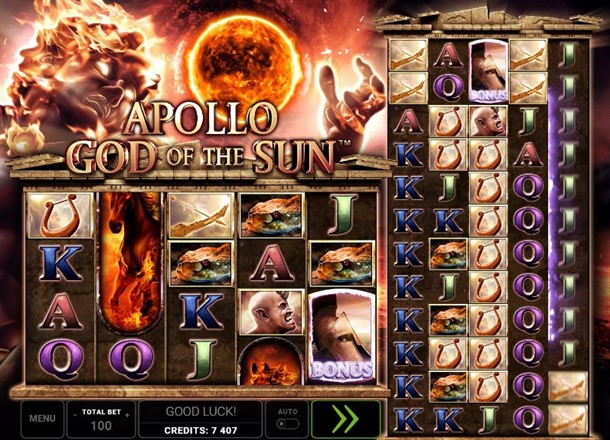Click the Apollo God of the Sun title logo

[202, 139]
